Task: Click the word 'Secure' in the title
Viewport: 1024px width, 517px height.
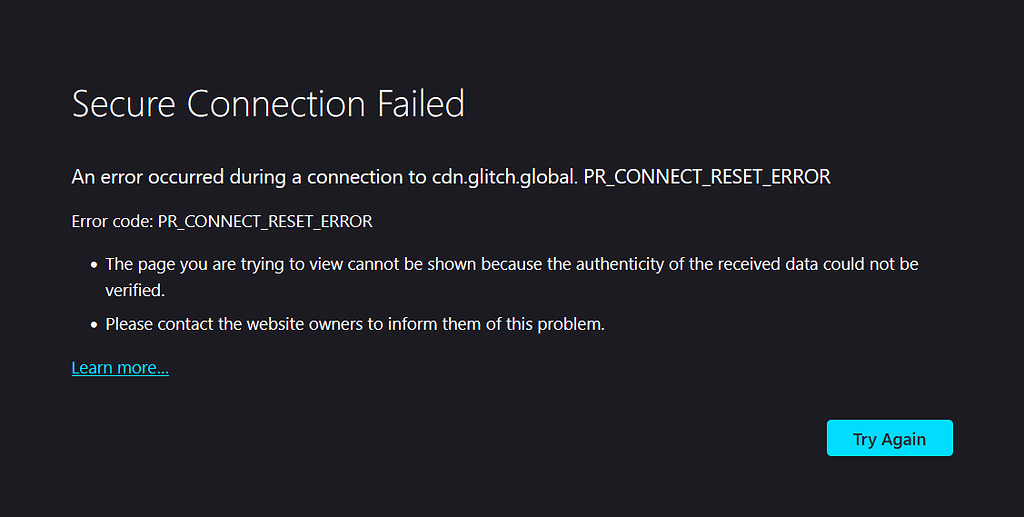Action: [124, 104]
